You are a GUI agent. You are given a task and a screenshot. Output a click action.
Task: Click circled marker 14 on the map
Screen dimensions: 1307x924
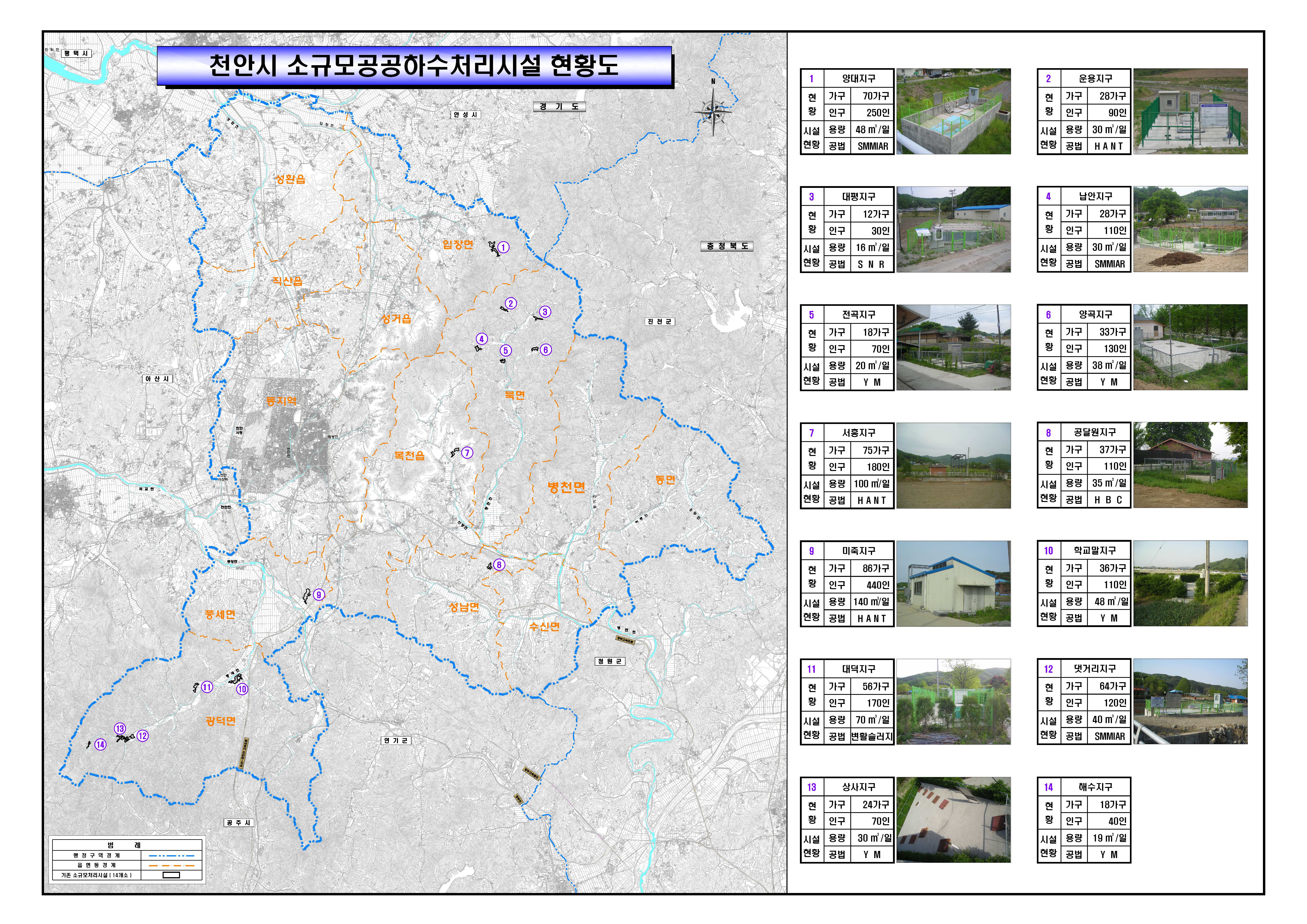coord(100,744)
